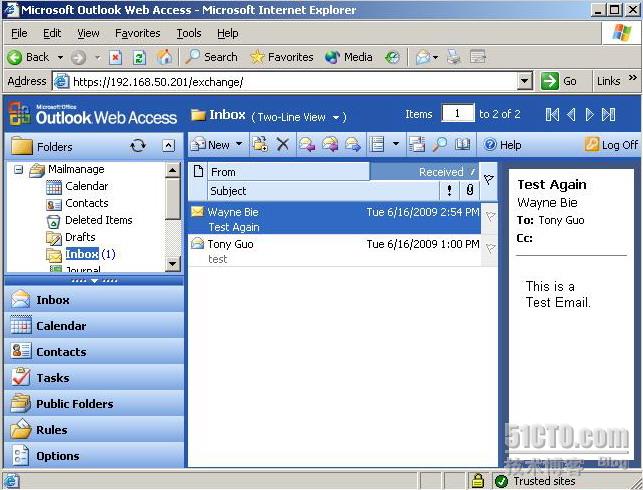Viewport: 643px width, 490px height.
Task: Click the flag status column header icon
Action: point(488,179)
